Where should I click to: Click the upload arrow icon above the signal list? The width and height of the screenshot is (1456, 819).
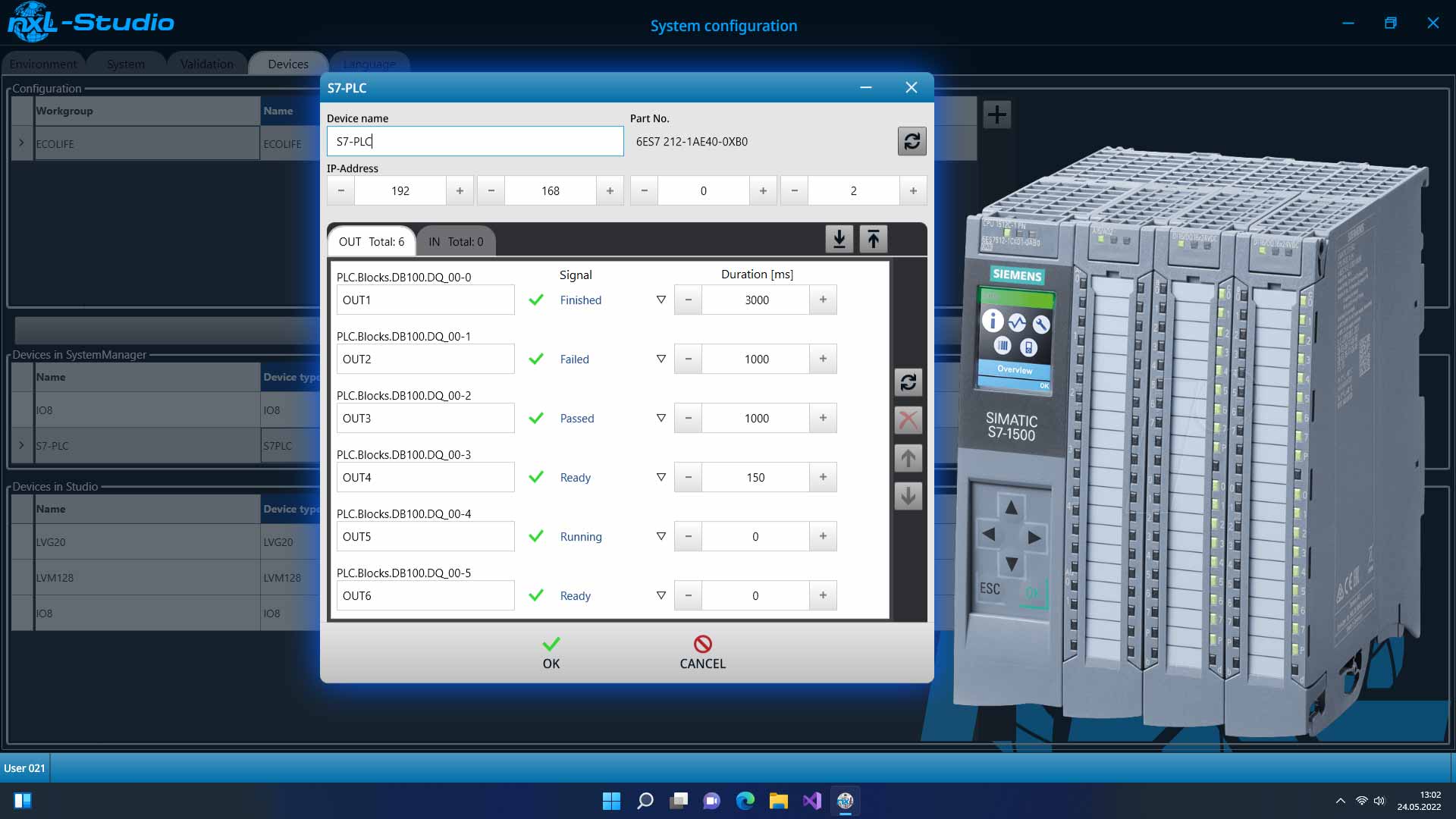coord(874,240)
